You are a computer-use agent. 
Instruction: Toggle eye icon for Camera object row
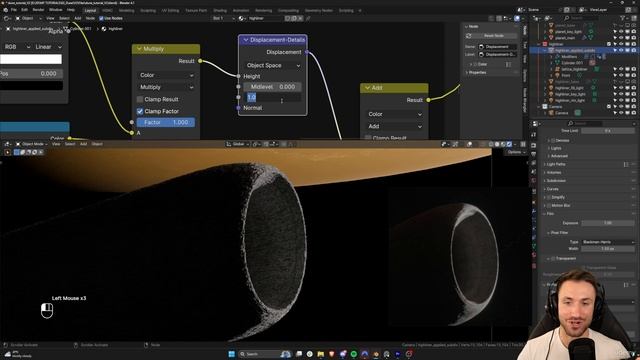click(621, 113)
